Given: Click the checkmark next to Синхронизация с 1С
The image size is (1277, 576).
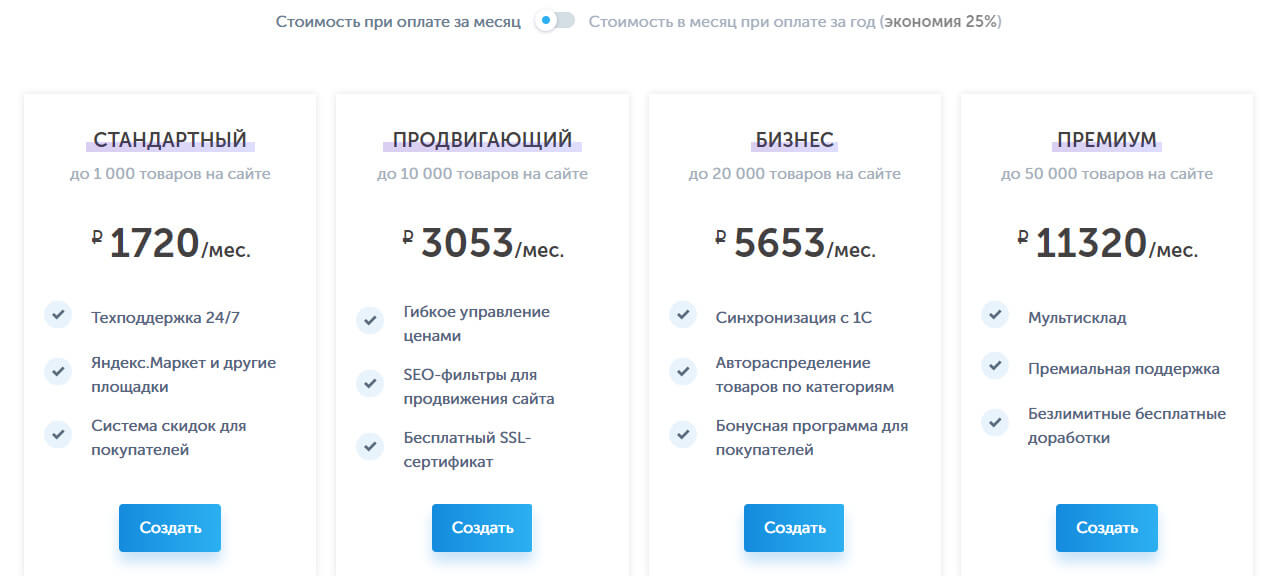Looking at the screenshot, I should pyautogui.click(x=682, y=314).
